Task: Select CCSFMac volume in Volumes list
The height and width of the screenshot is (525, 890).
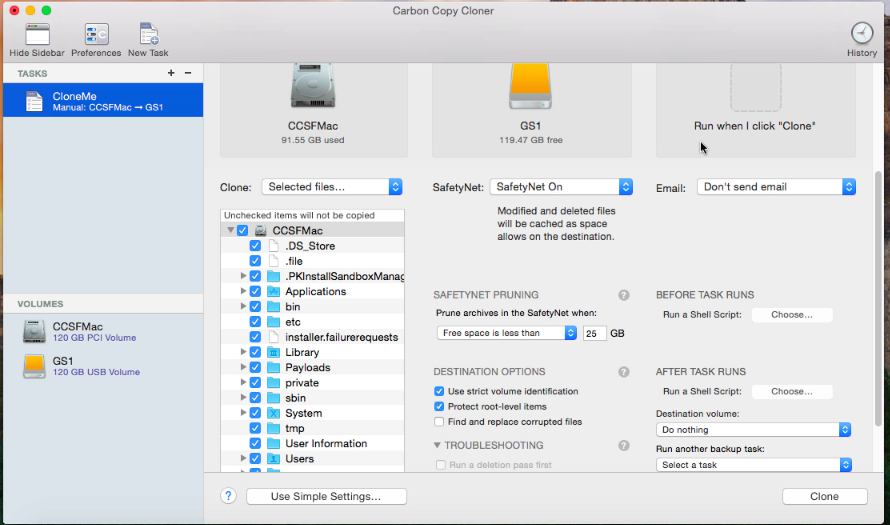Action: tap(103, 331)
